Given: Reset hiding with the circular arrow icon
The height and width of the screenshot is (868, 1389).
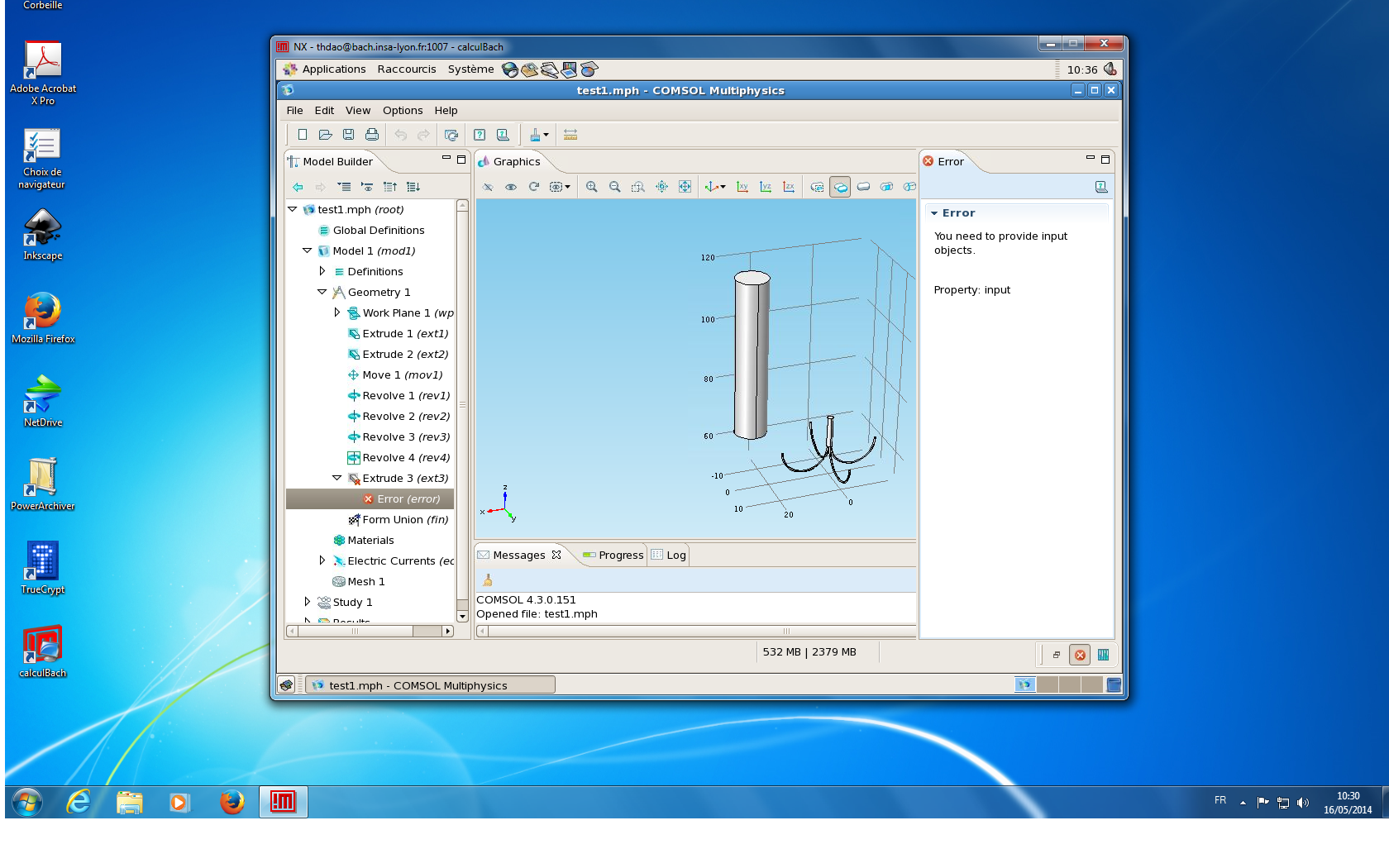Looking at the screenshot, I should (x=534, y=187).
